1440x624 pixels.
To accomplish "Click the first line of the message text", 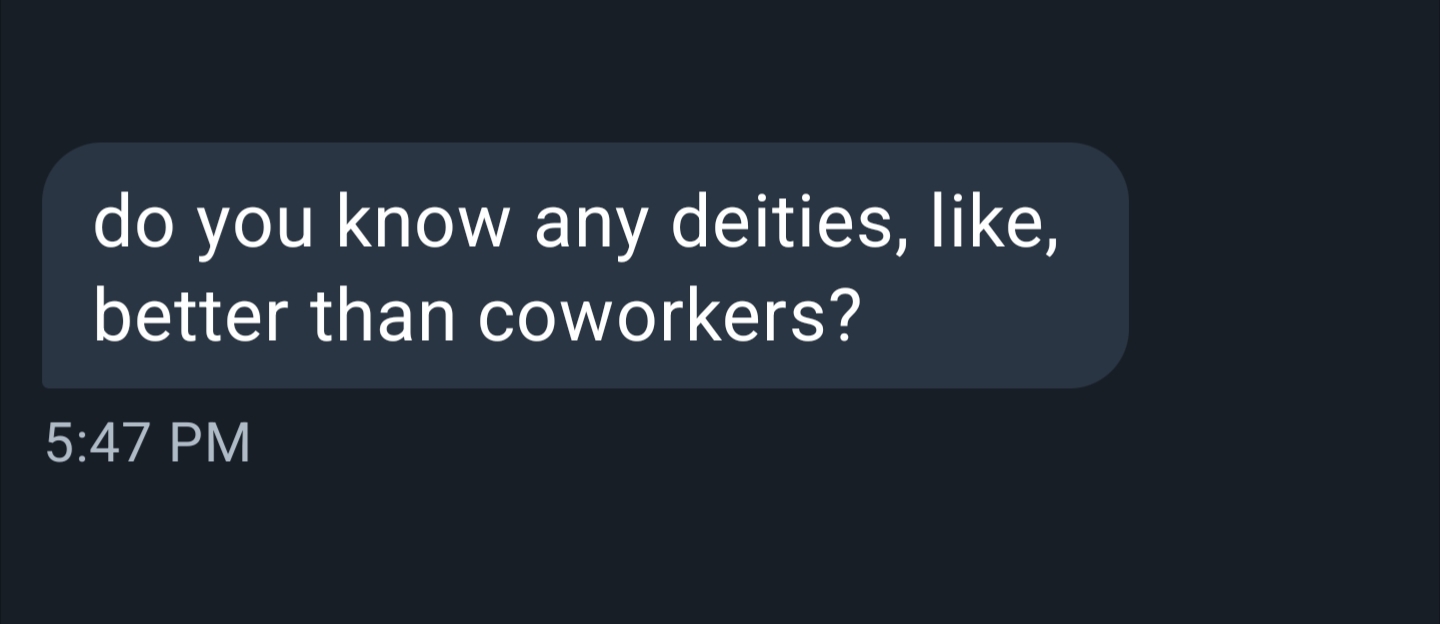I will (x=575, y=227).
